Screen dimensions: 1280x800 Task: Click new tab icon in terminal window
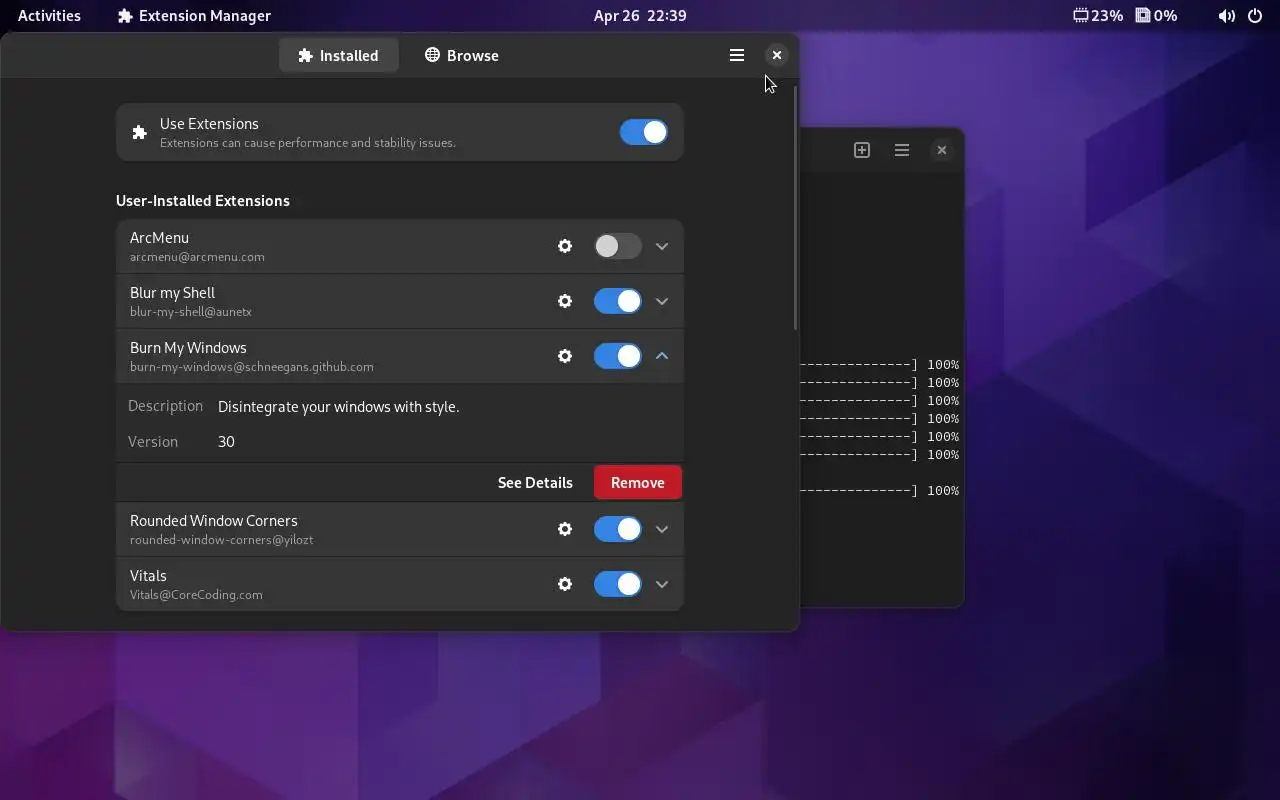coord(862,150)
